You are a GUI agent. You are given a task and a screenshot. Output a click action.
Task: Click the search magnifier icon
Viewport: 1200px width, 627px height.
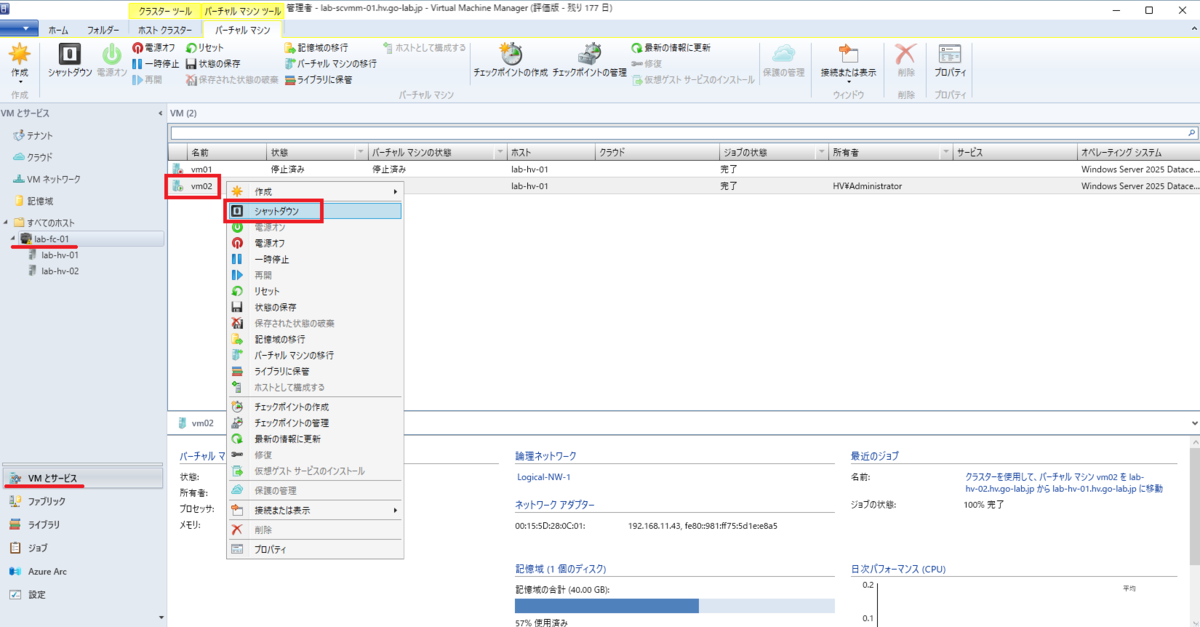click(x=1191, y=132)
